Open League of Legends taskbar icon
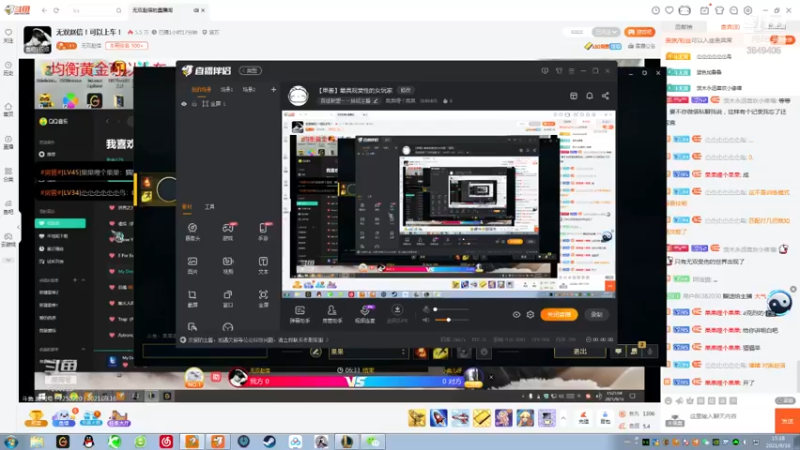Image resolution: width=800 pixels, height=450 pixels. pos(347,441)
